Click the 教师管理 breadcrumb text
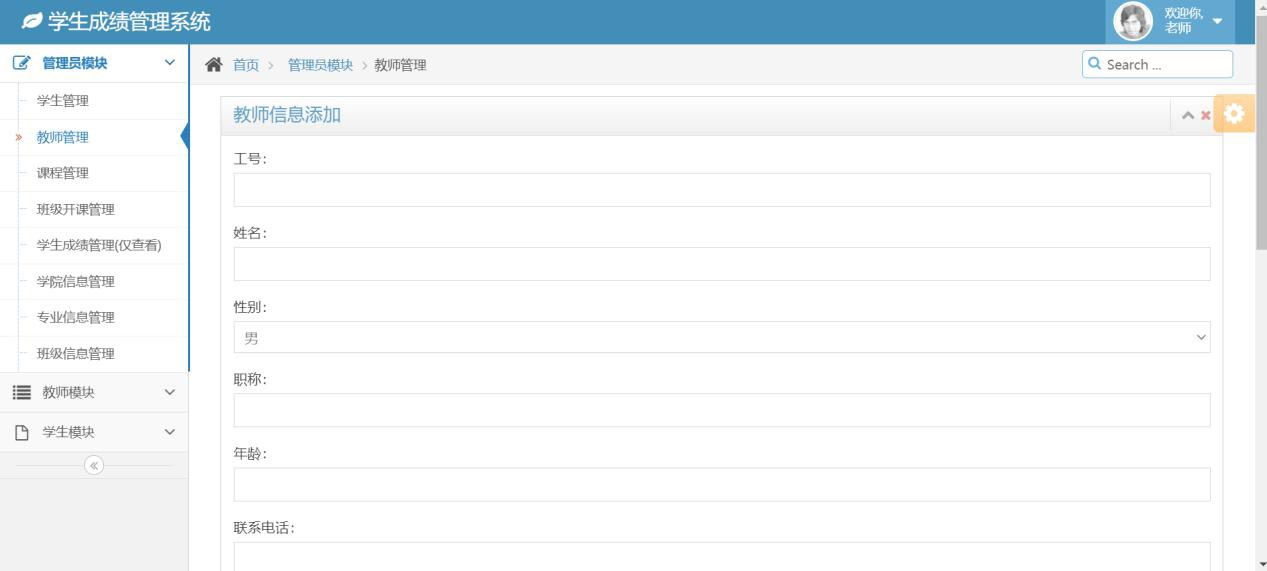The width and height of the screenshot is (1267, 571). [x=400, y=65]
